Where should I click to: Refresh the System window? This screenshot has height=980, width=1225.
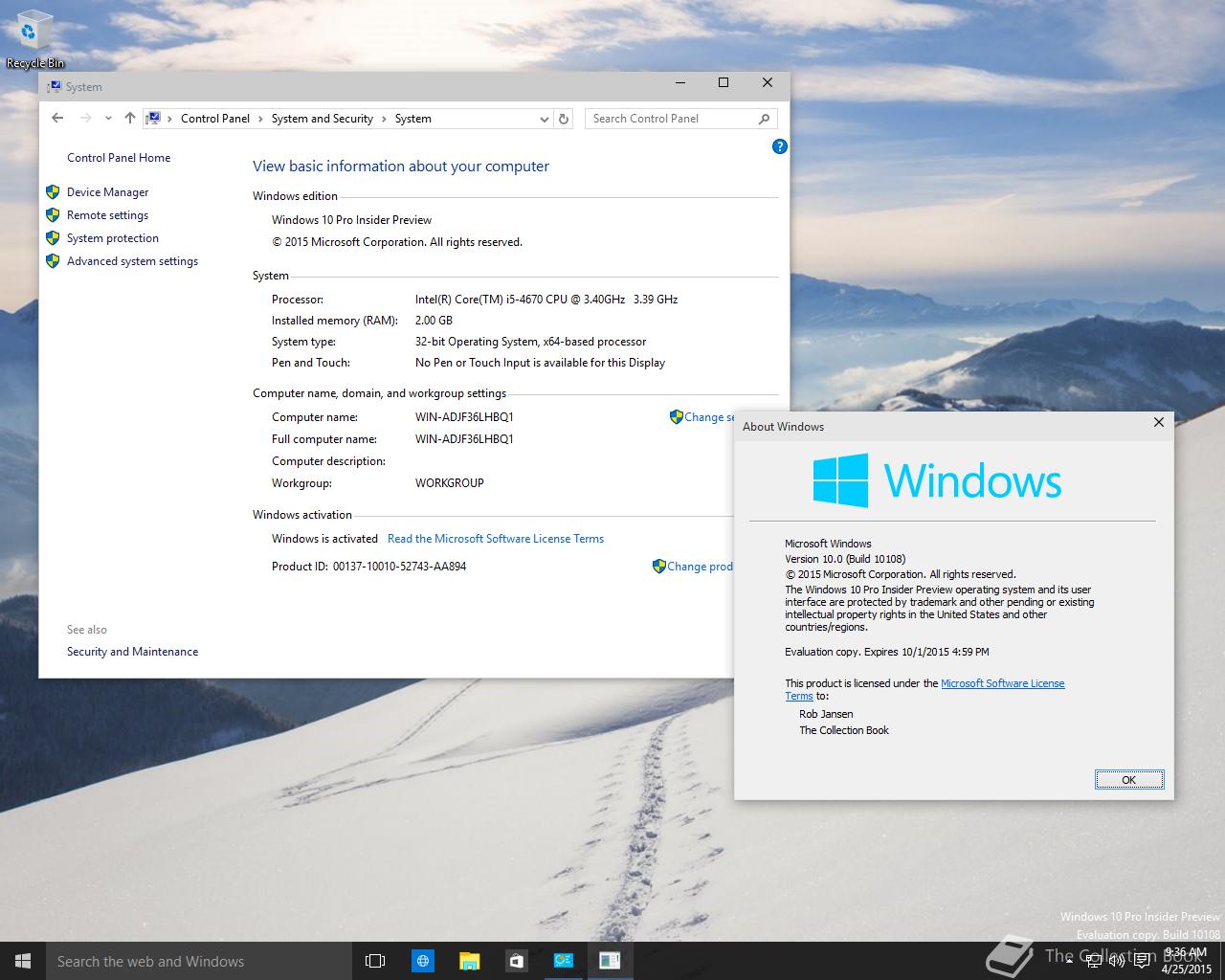(564, 119)
